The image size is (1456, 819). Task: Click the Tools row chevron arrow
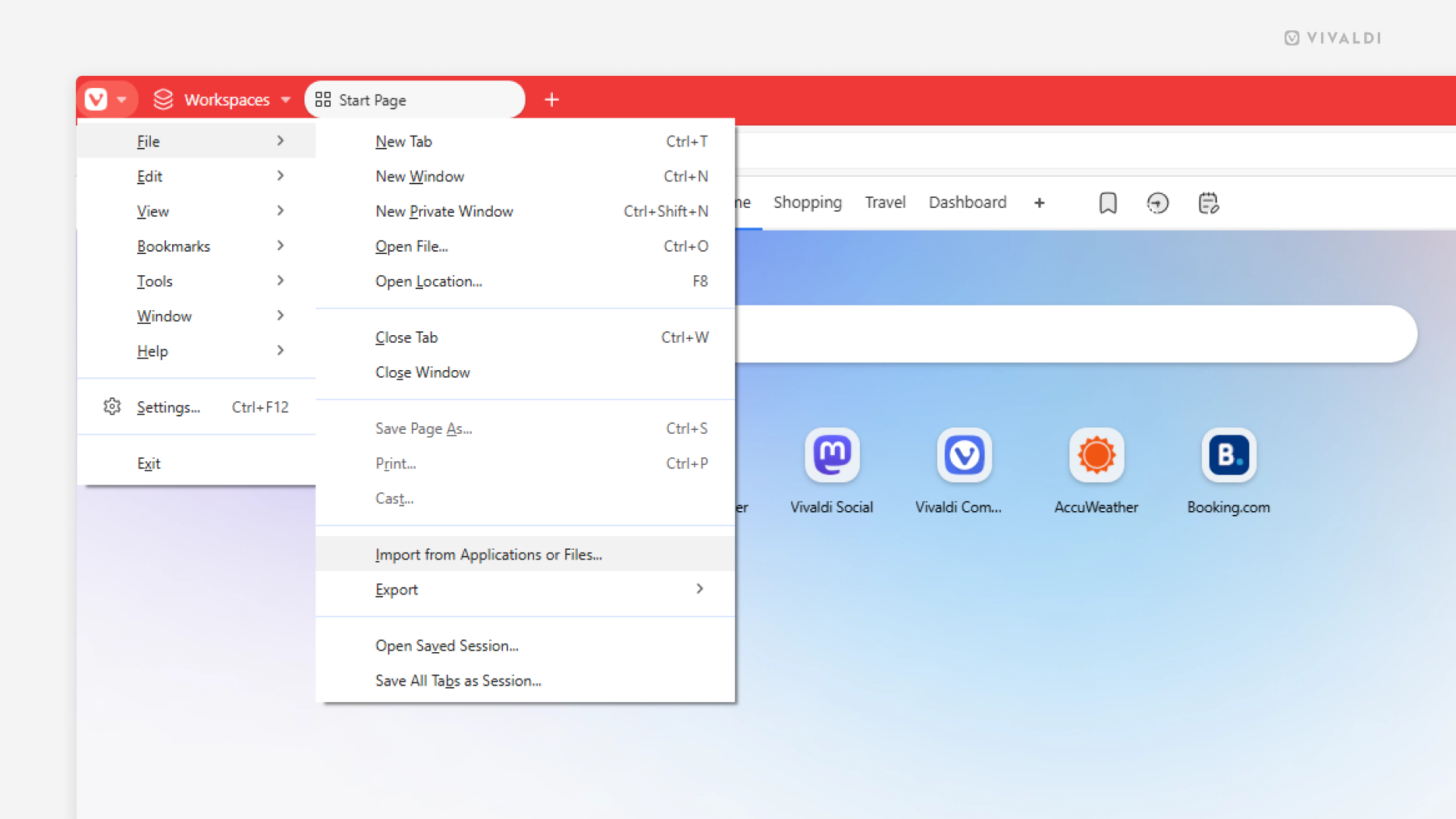pyautogui.click(x=281, y=280)
